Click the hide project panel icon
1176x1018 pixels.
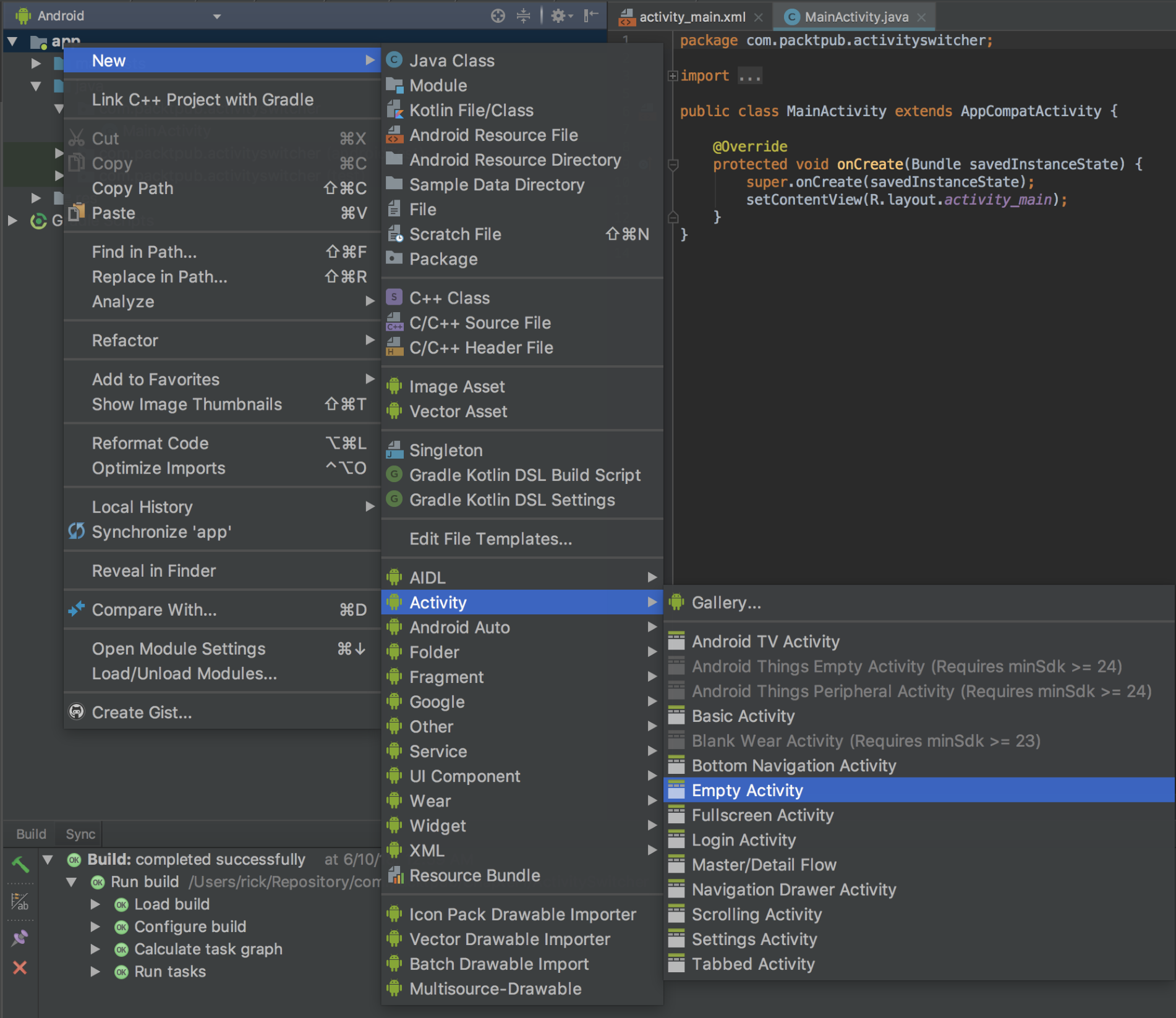591,16
